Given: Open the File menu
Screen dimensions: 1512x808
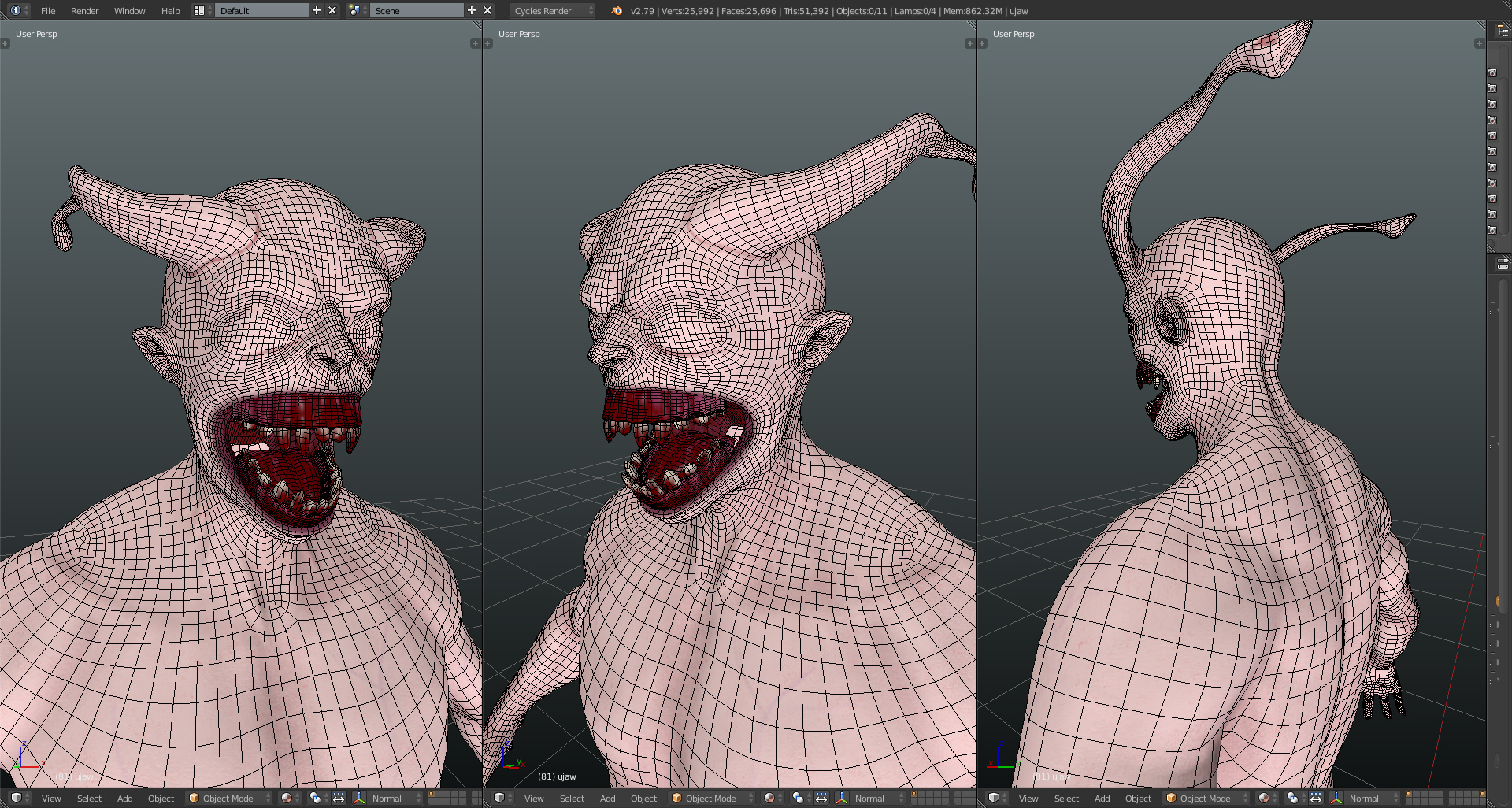Looking at the screenshot, I should pyautogui.click(x=48, y=11).
